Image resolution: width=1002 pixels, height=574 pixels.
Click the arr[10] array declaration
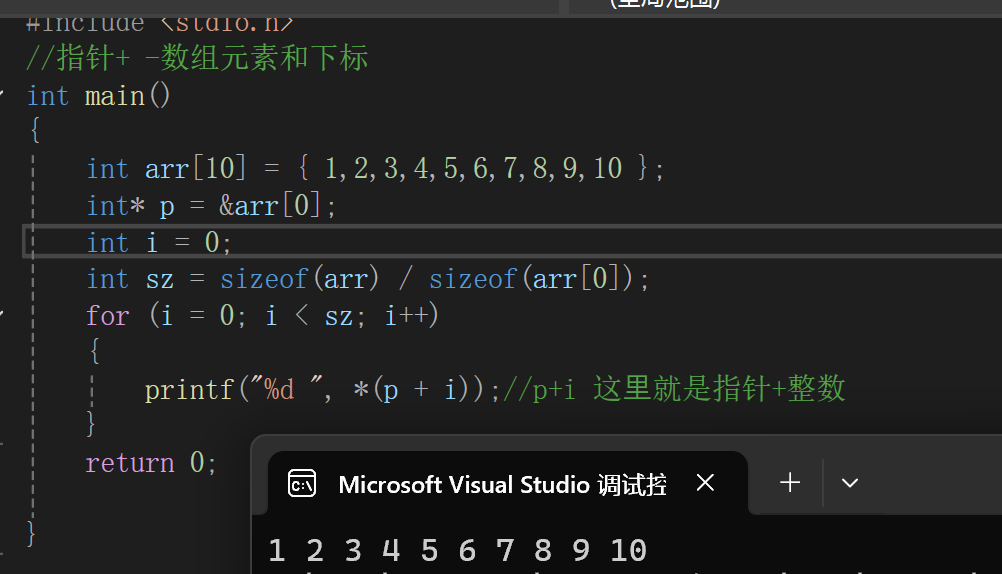click(x=188, y=169)
